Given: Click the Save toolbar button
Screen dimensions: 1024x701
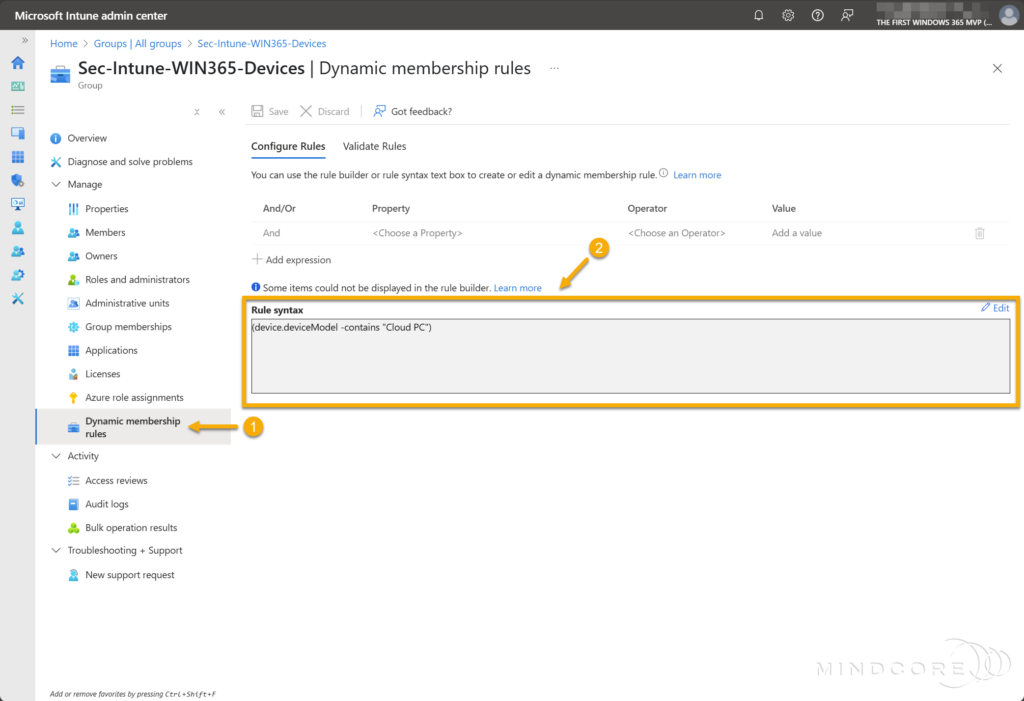Looking at the screenshot, I should pyautogui.click(x=270, y=111).
